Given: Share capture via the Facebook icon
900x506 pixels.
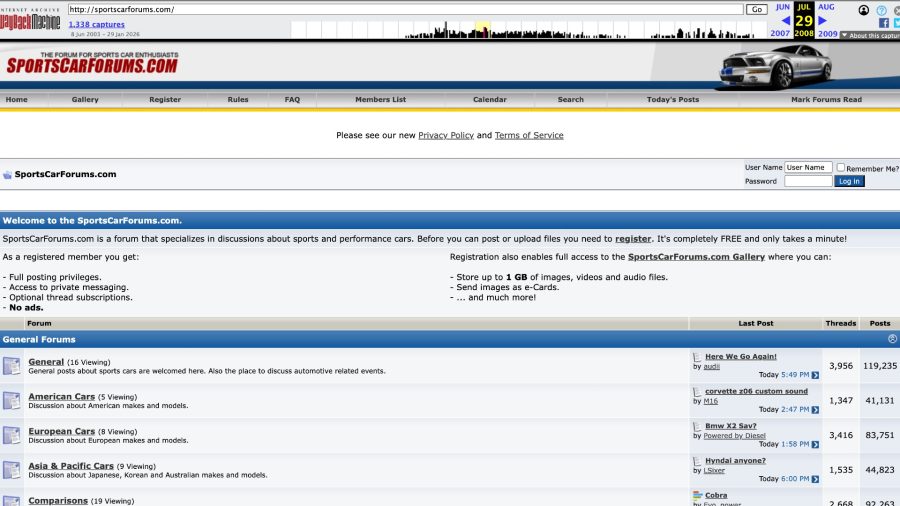Looking at the screenshot, I should tap(884, 22).
